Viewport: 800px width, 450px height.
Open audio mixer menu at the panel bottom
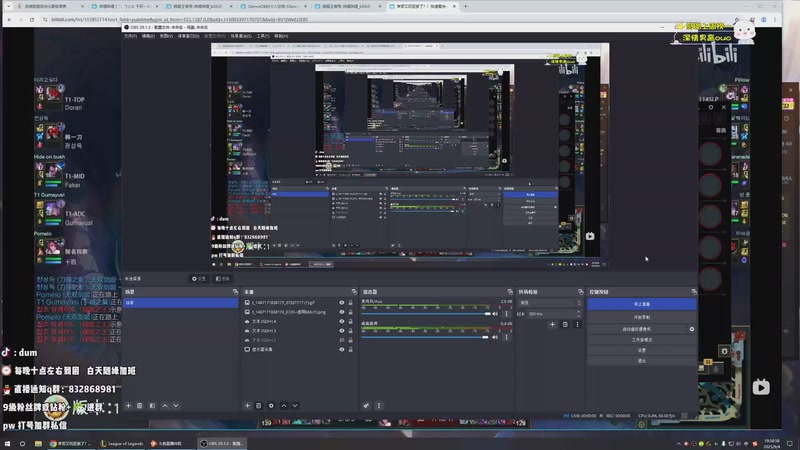[379, 406]
